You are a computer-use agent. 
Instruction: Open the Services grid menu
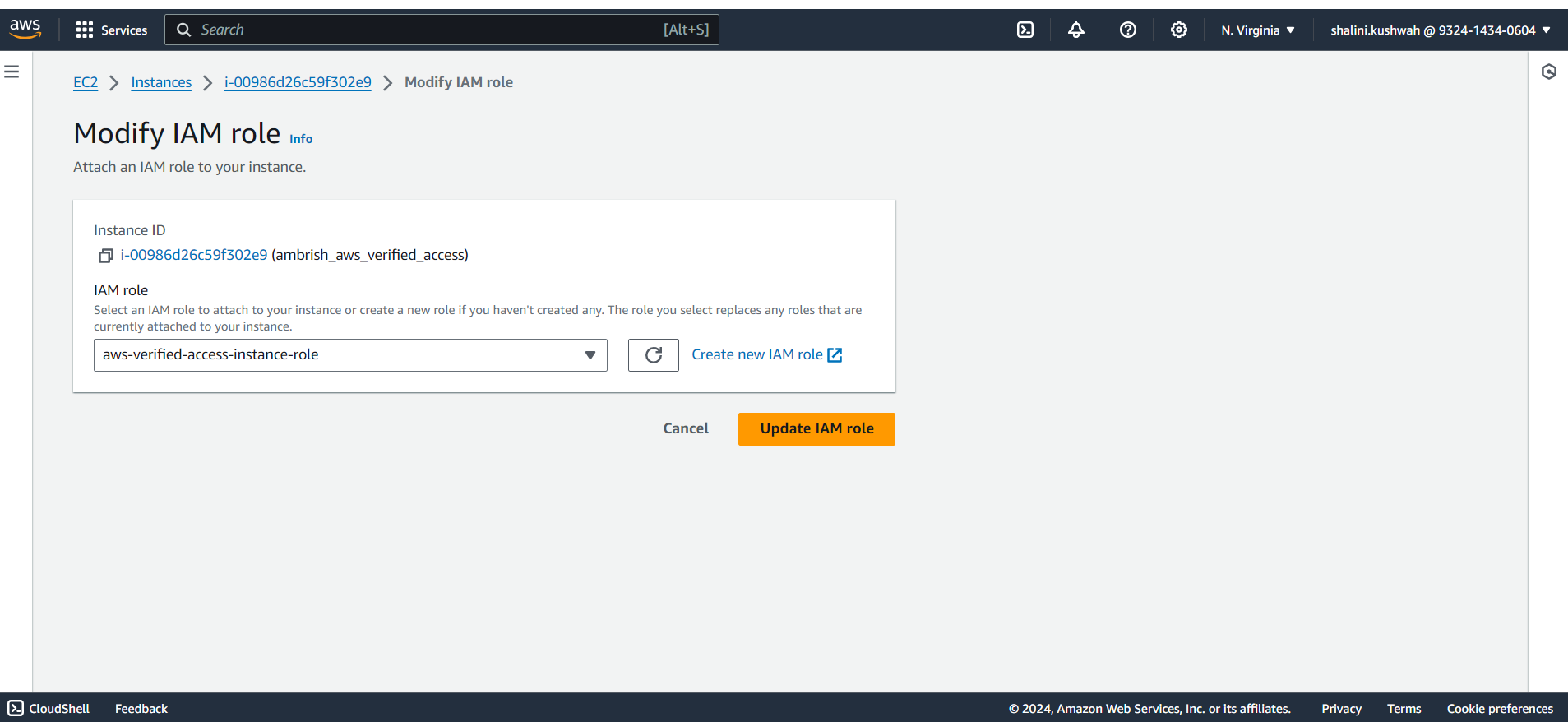[x=84, y=30]
